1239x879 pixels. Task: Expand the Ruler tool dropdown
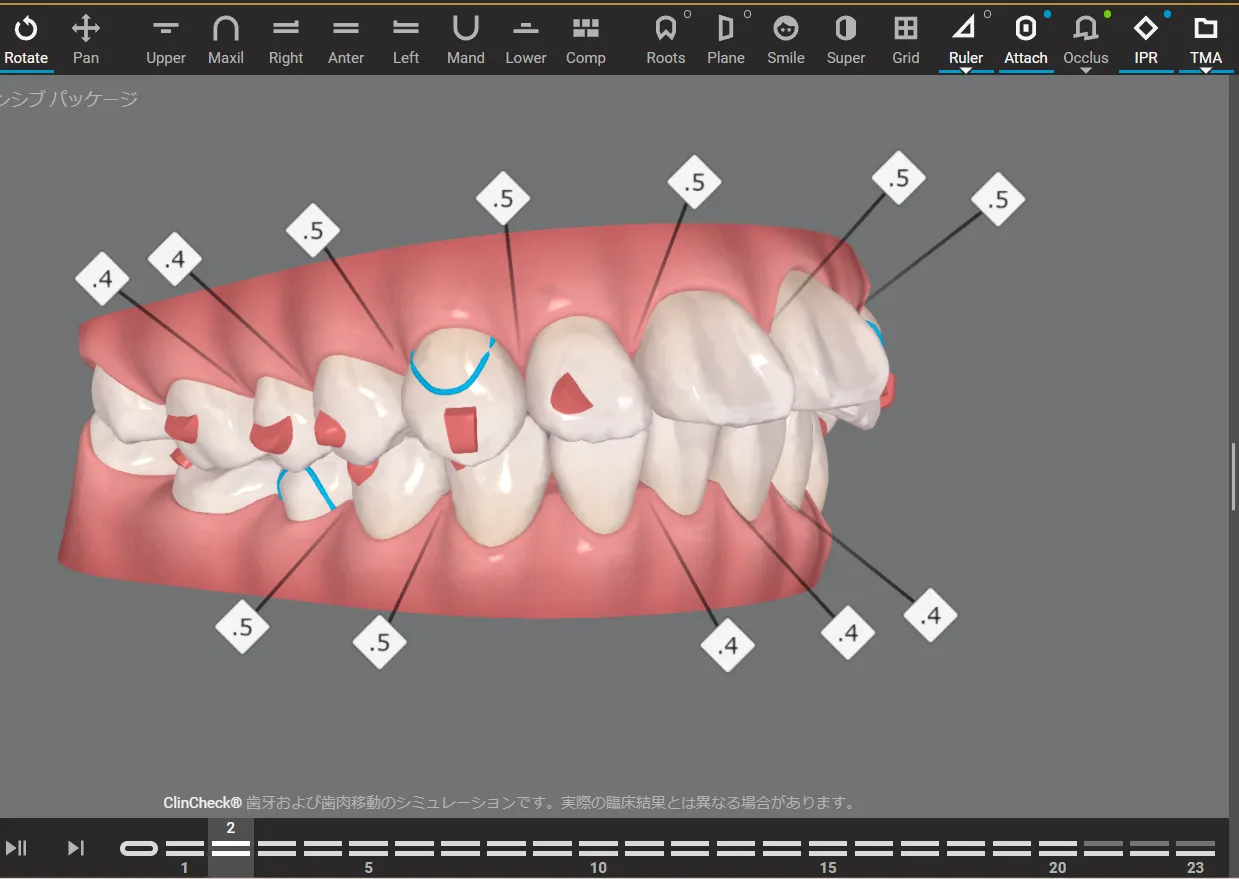(x=966, y=71)
